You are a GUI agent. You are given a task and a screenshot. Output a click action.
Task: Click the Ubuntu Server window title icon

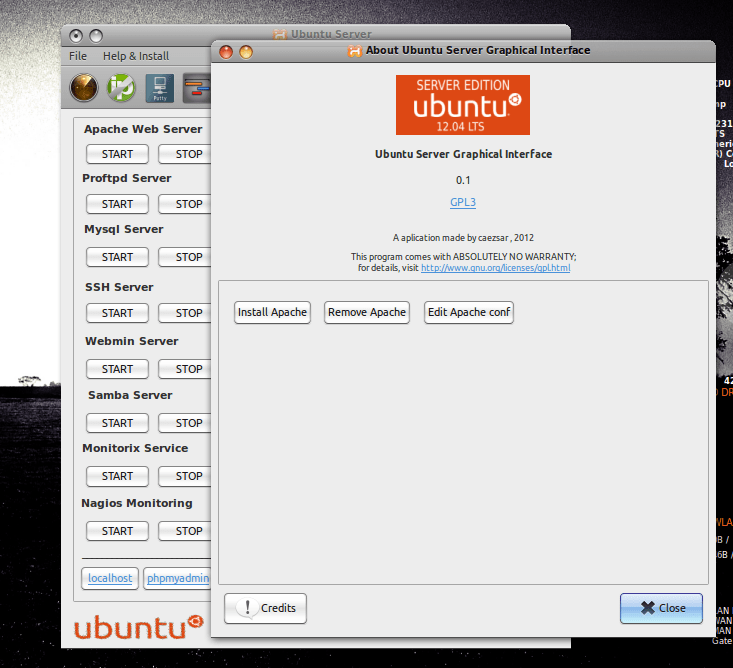click(x=280, y=34)
